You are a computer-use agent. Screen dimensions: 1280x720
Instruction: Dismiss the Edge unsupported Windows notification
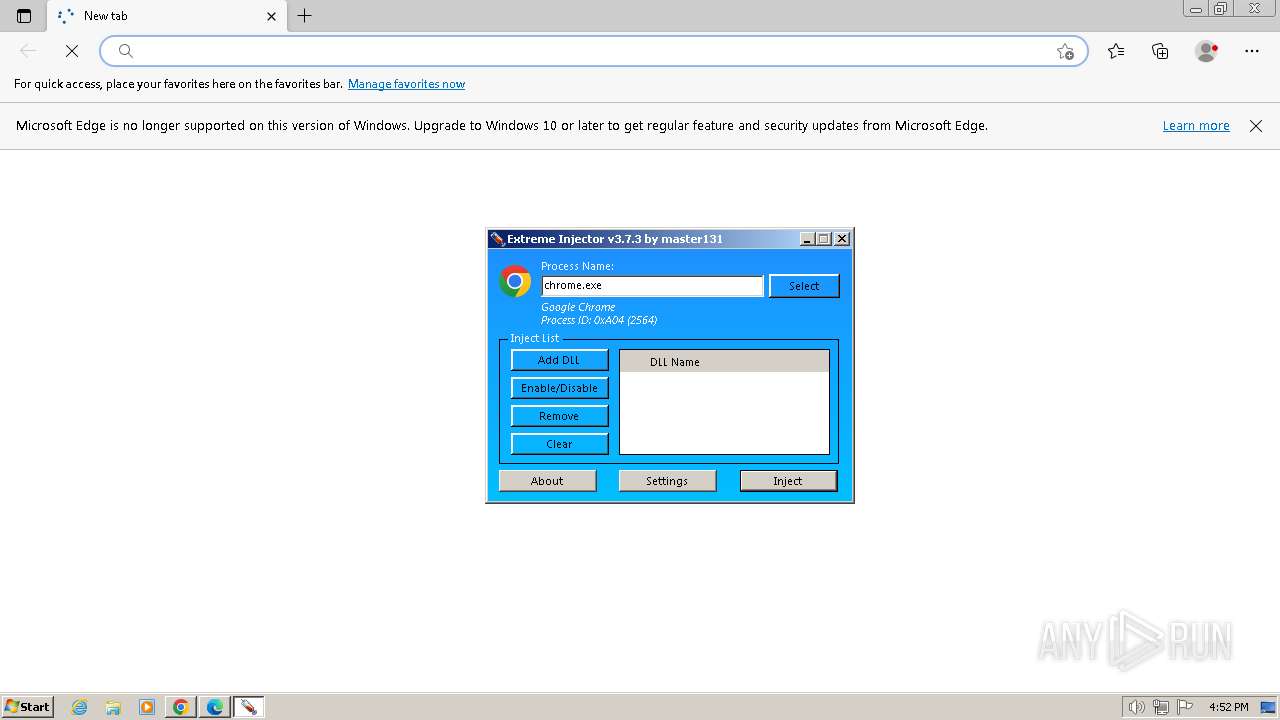tap(1256, 126)
